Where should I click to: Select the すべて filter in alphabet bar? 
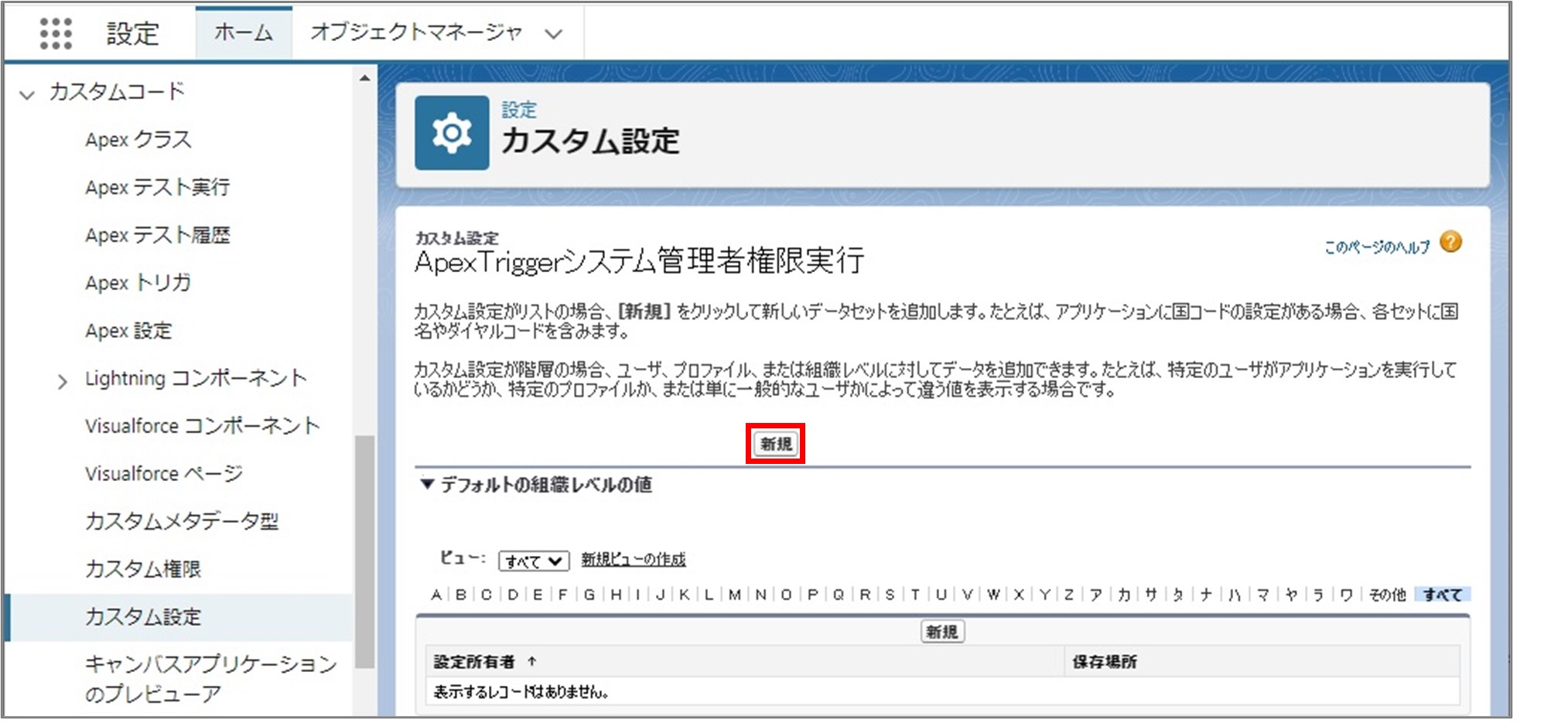click(1443, 595)
